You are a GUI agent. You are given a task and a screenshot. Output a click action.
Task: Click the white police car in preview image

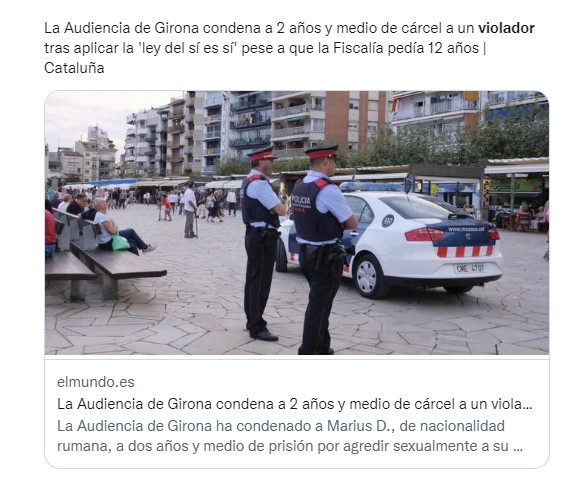[x=392, y=241]
